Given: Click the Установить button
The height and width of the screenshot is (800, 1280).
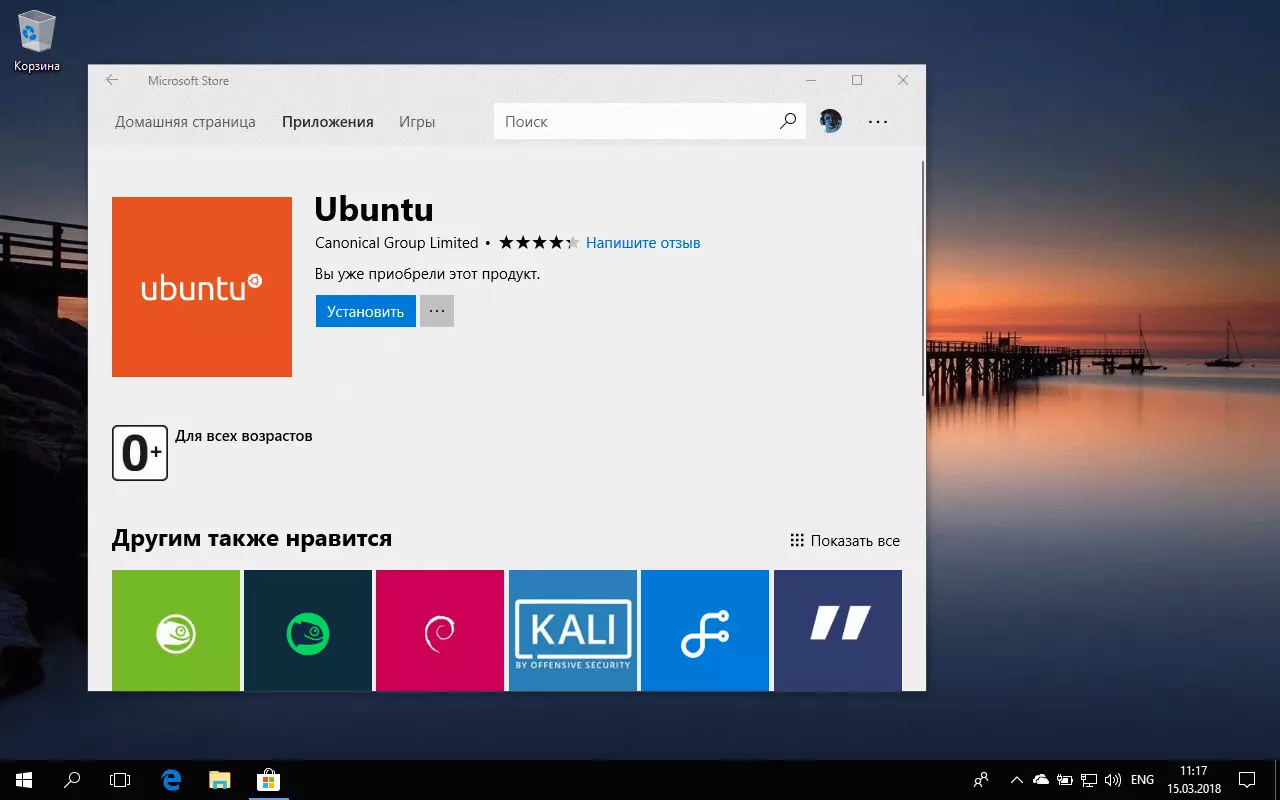Looking at the screenshot, I should (365, 311).
